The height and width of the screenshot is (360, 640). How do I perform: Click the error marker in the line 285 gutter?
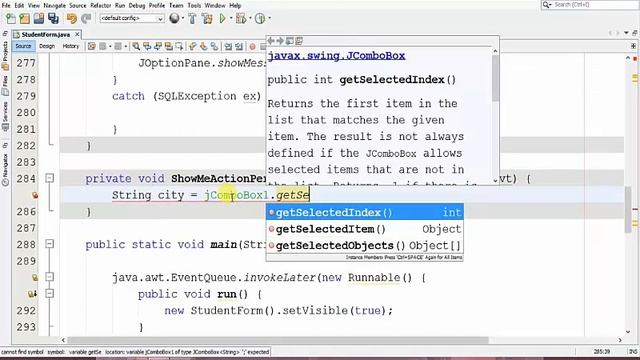(x=35, y=195)
